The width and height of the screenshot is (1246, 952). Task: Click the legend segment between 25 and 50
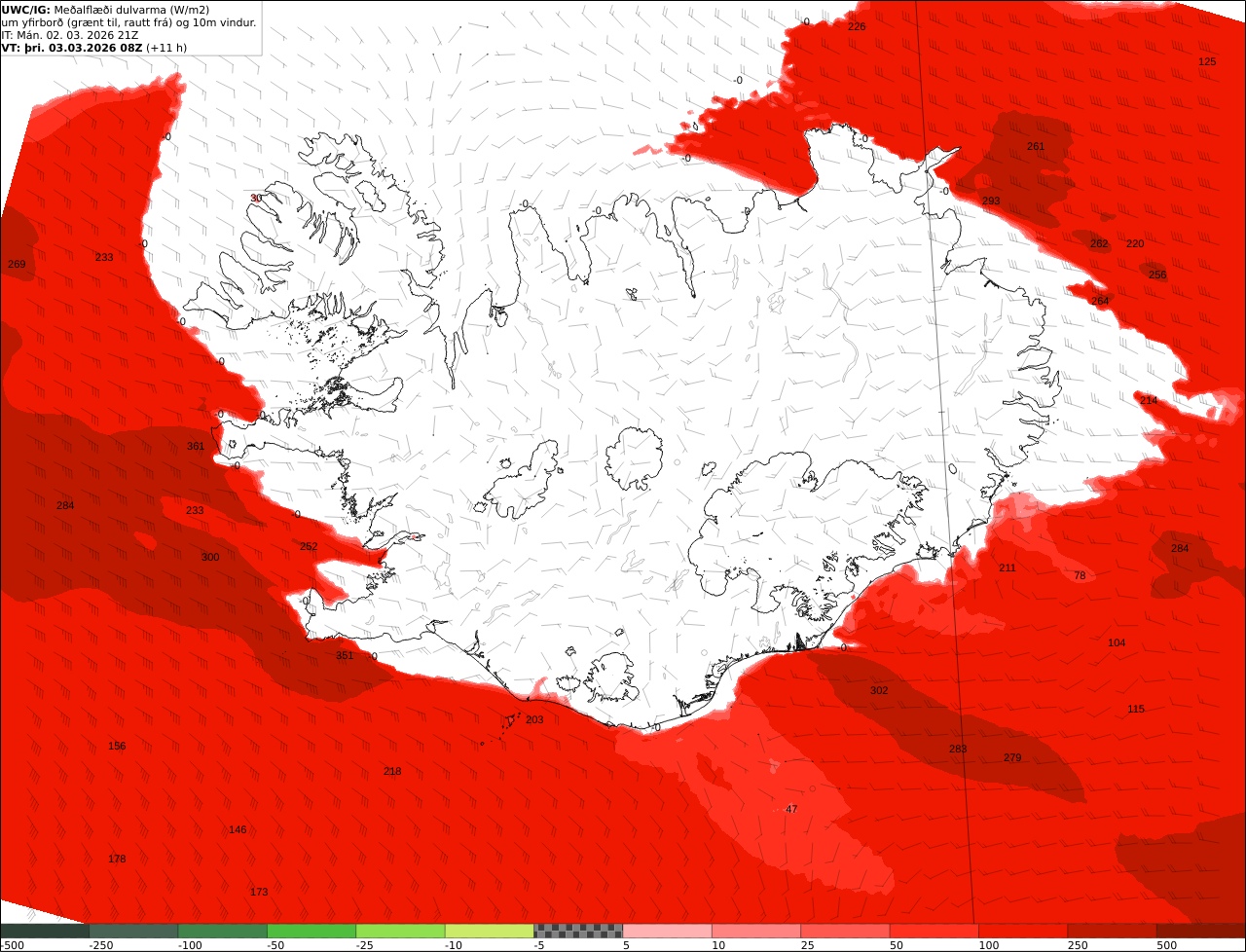coord(845,931)
